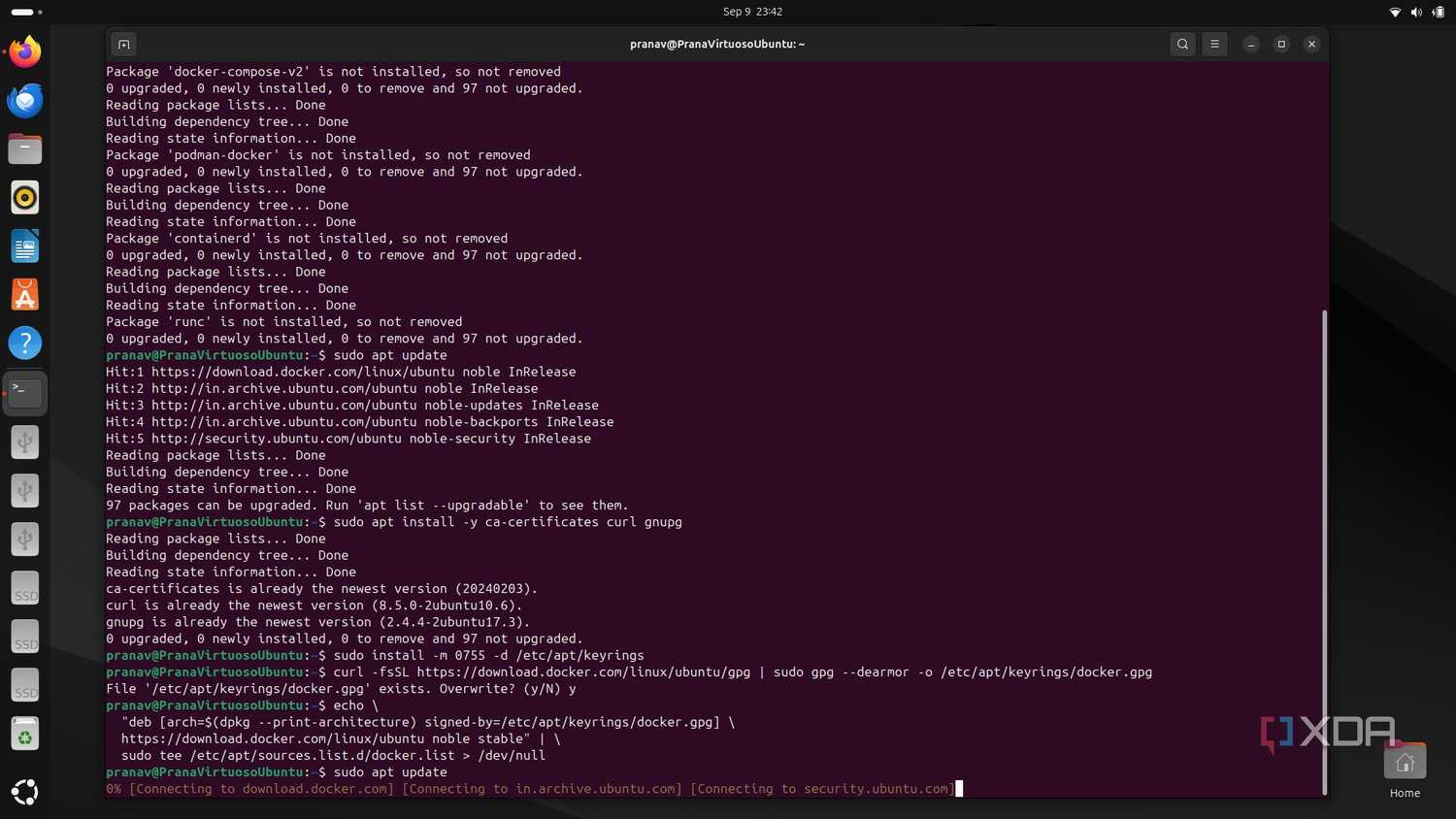
Task: Click the 'curl -fsSL https://download.docker.com/linux/ubuntu/gpg' command
Action: pyautogui.click(x=743, y=672)
